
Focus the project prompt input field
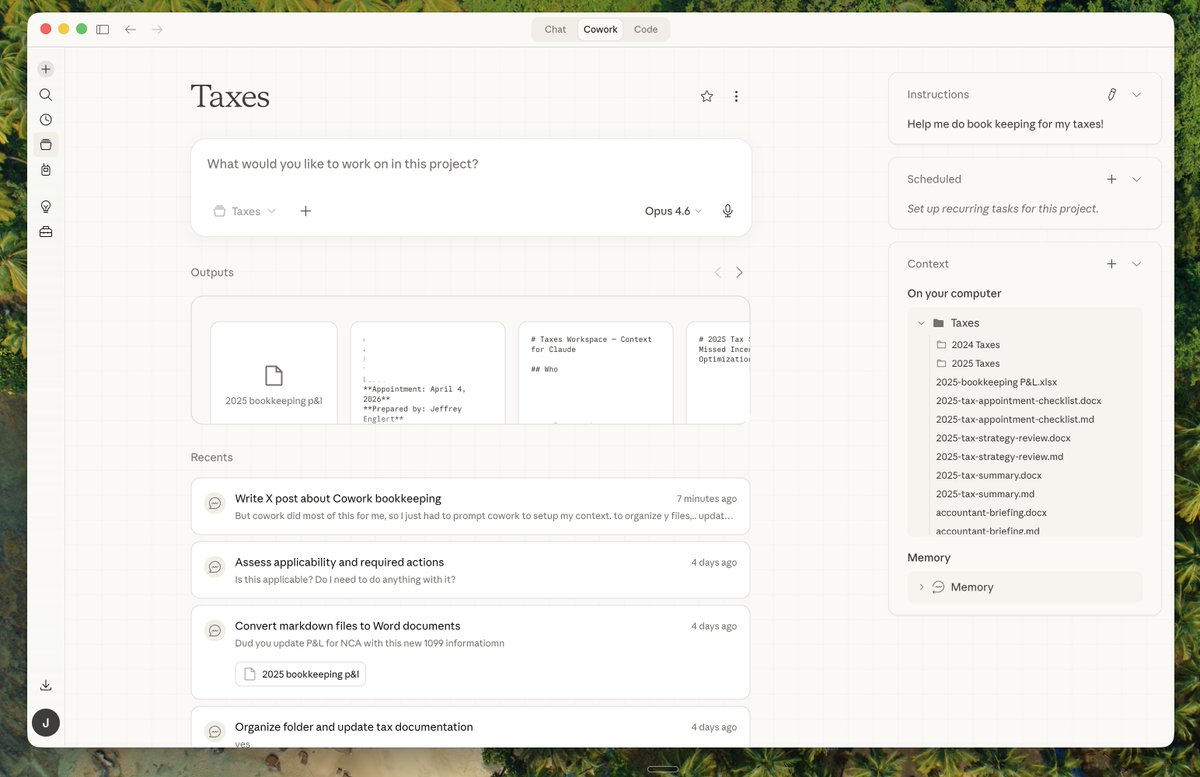coord(470,164)
